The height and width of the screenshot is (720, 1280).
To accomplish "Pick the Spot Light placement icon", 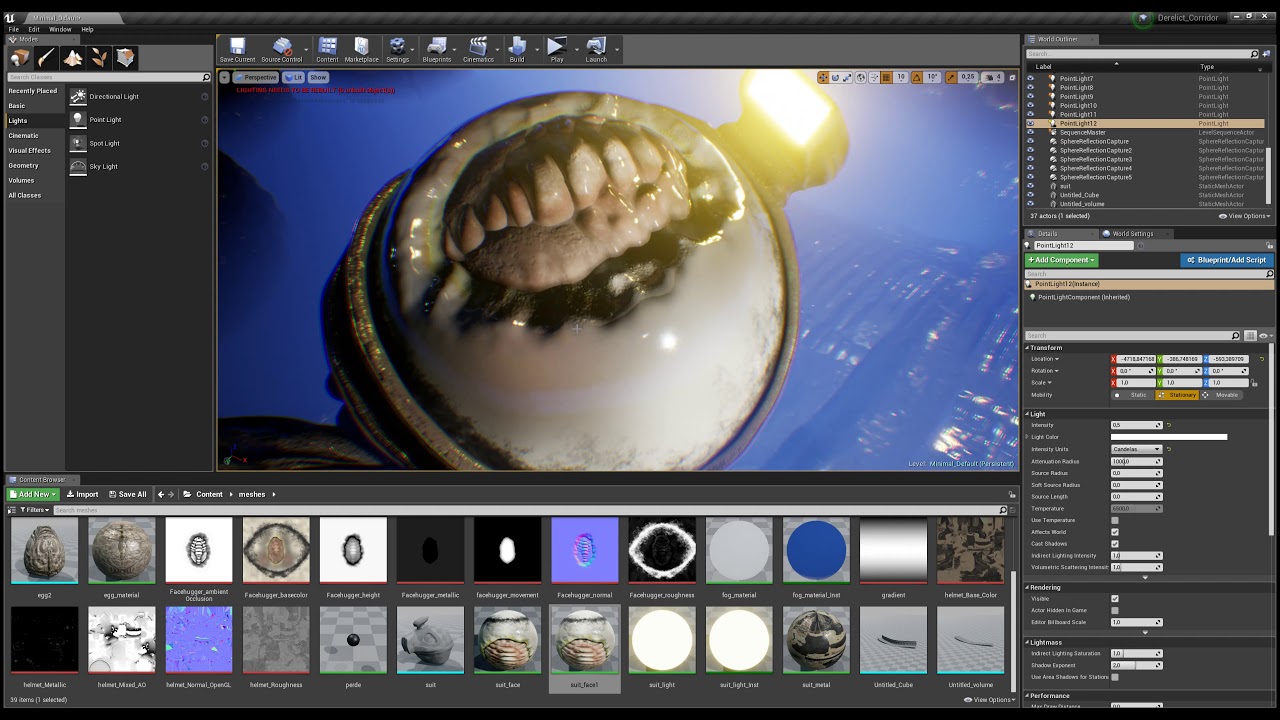I will (78, 143).
